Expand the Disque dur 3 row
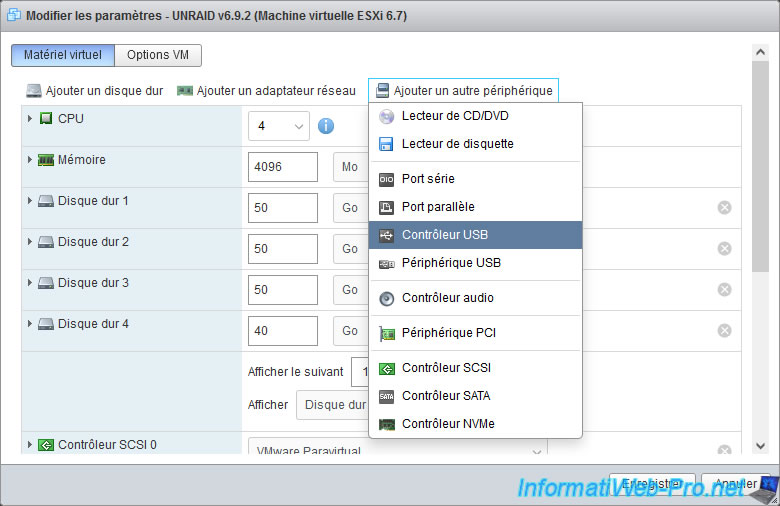 31,283
